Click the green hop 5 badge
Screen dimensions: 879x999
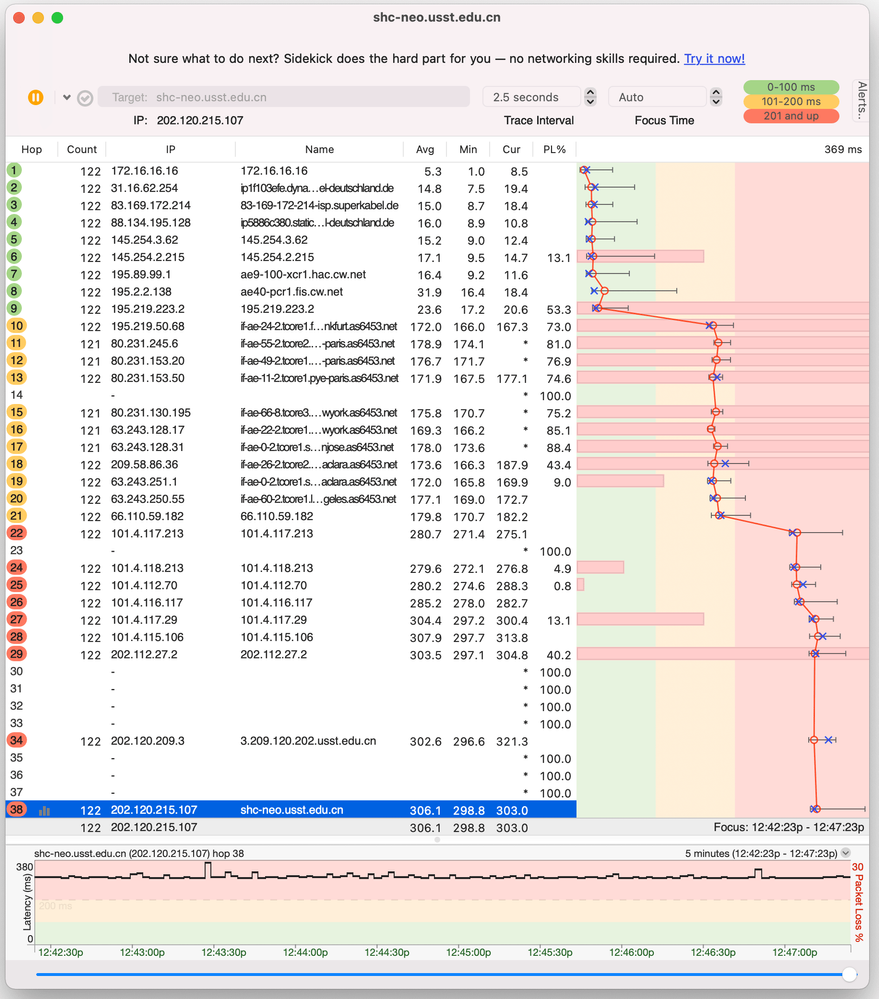tap(14, 239)
